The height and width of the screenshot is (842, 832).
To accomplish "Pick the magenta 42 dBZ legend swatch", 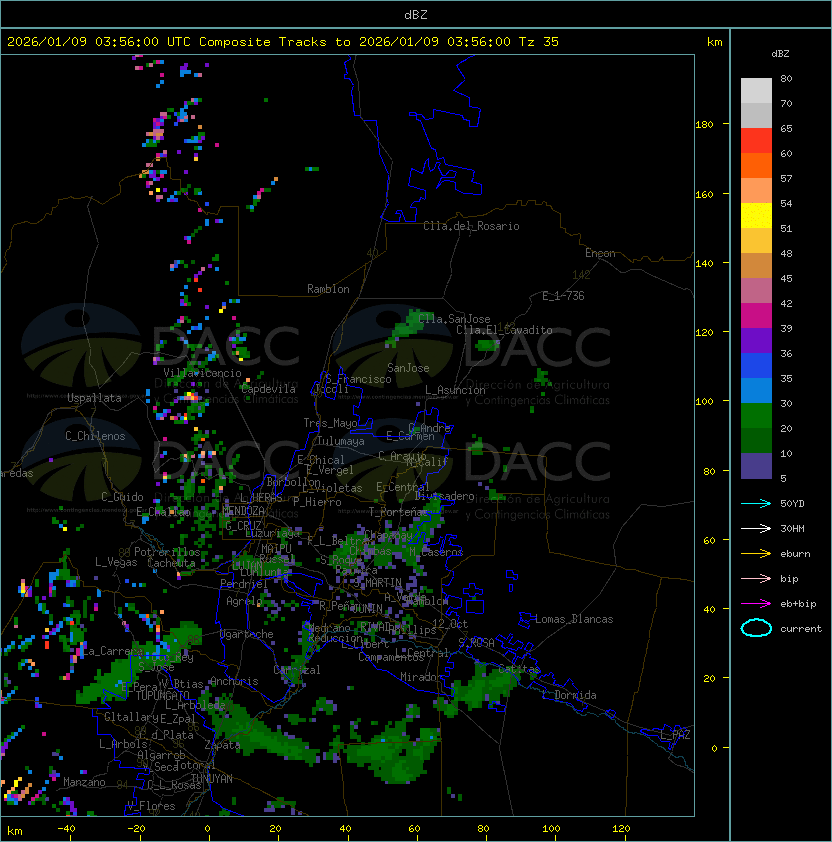I will click(x=756, y=315).
